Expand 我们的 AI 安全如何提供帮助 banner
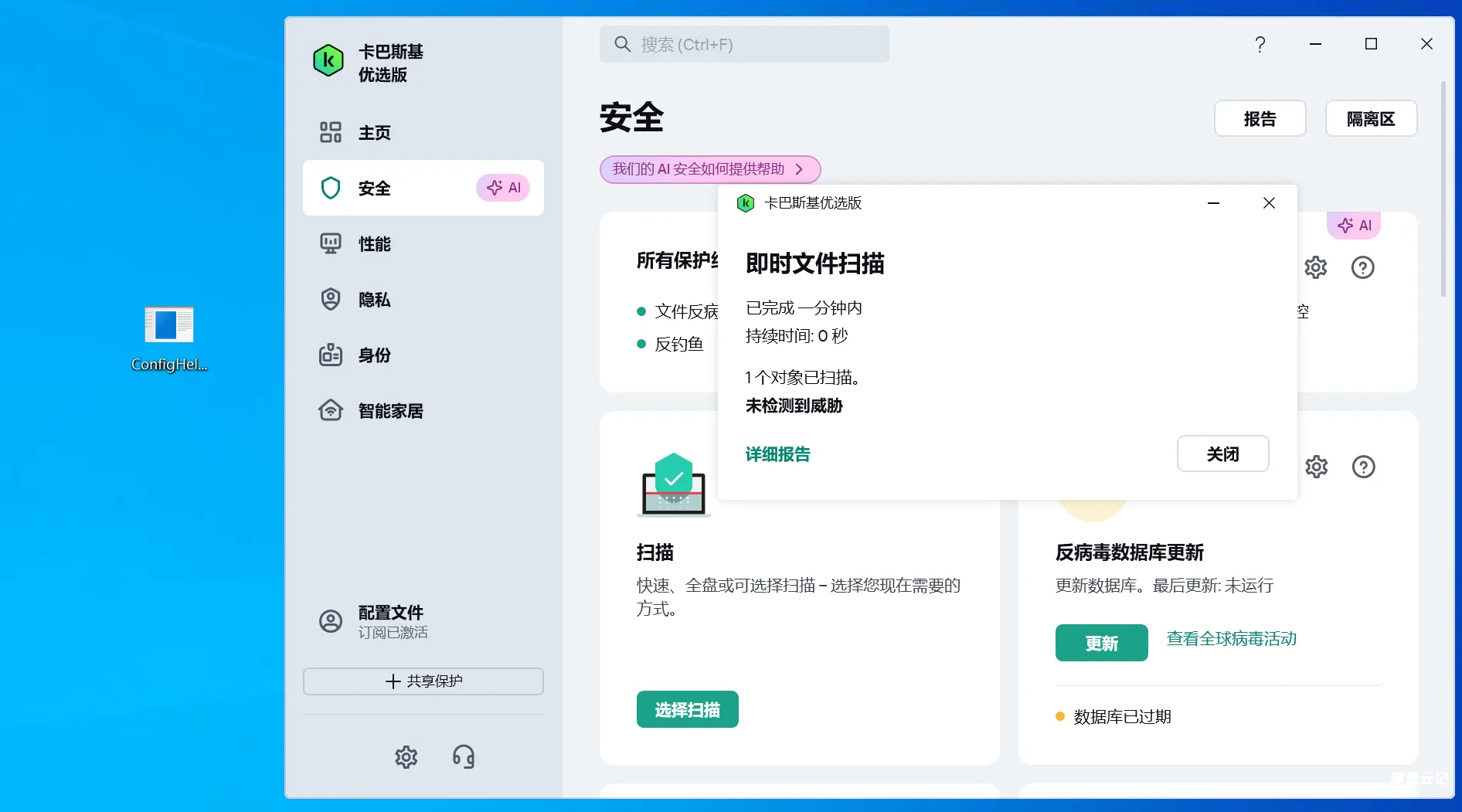This screenshot has height=812, width=1462. tap(709, 169)
